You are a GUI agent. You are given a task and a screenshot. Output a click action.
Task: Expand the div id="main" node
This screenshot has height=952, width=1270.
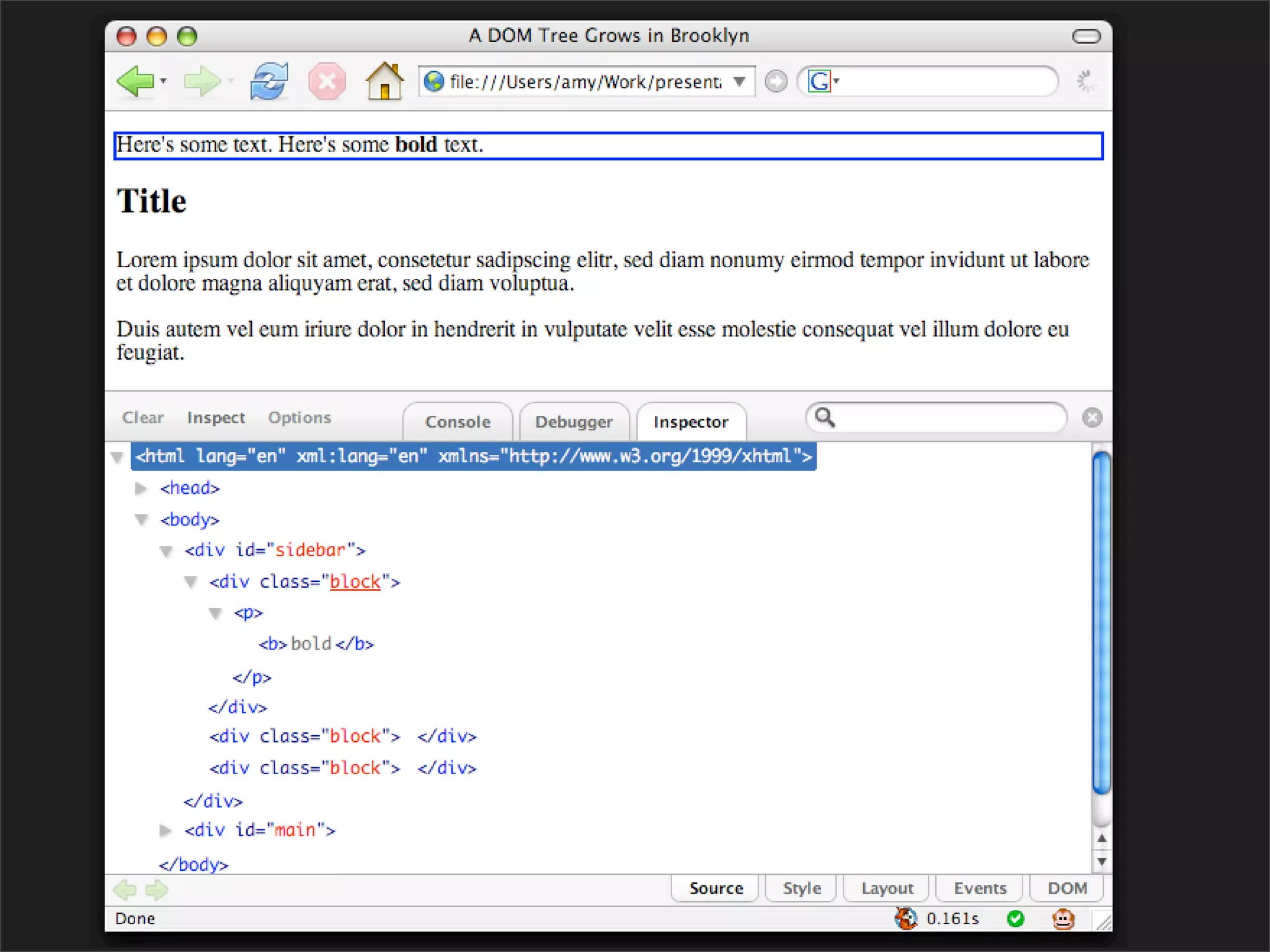165,831
